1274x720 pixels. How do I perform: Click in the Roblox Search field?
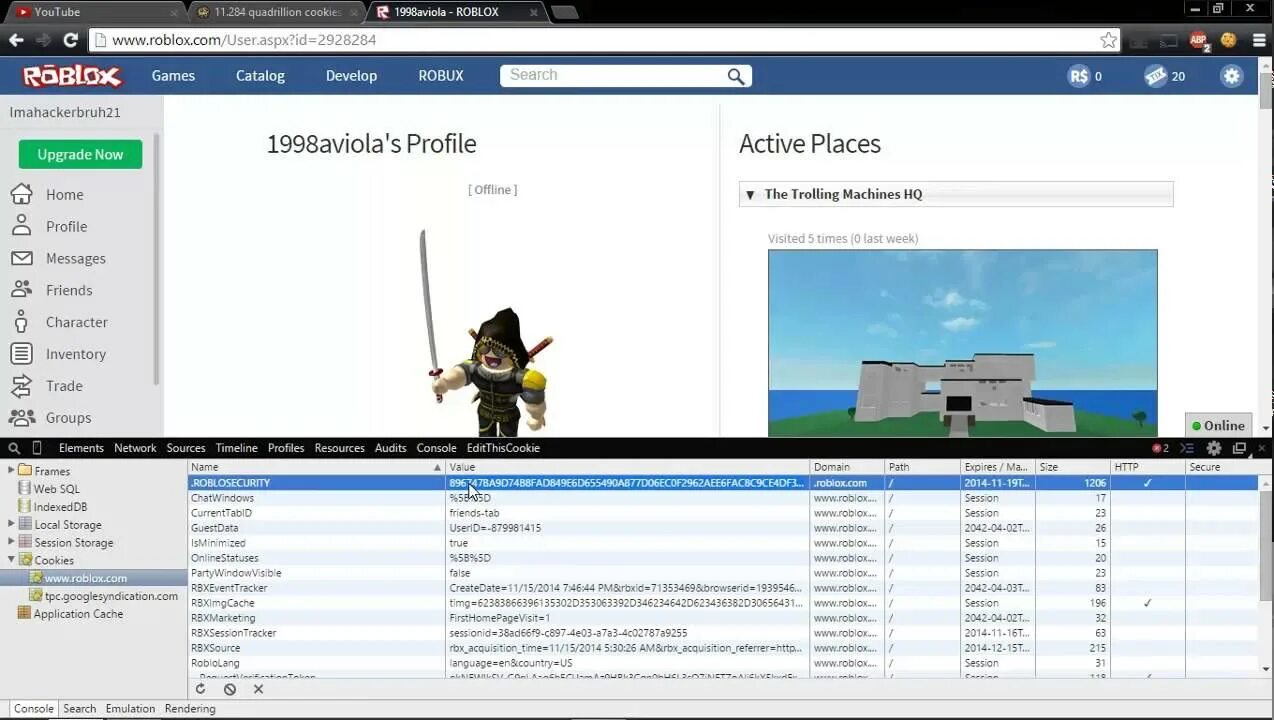coord(615,76)
